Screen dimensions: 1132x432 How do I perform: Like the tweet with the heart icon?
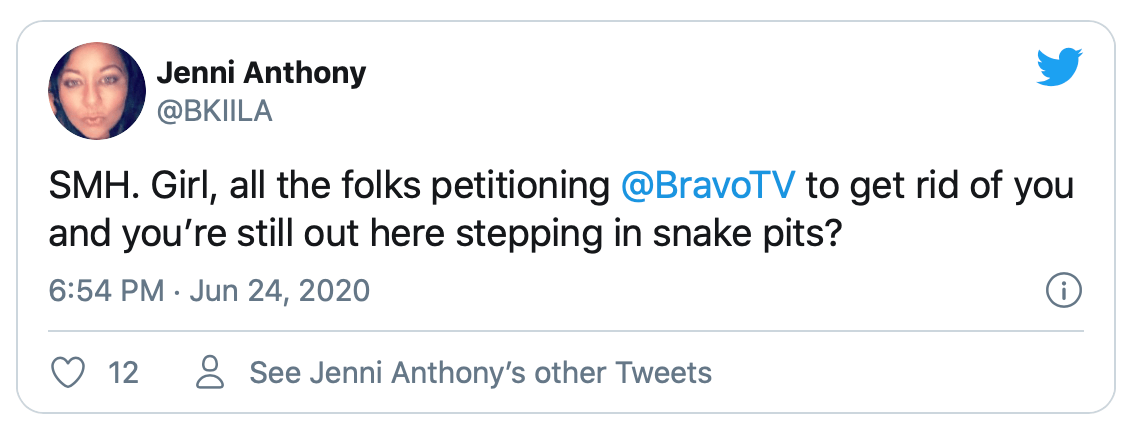[x=67, y=373]
